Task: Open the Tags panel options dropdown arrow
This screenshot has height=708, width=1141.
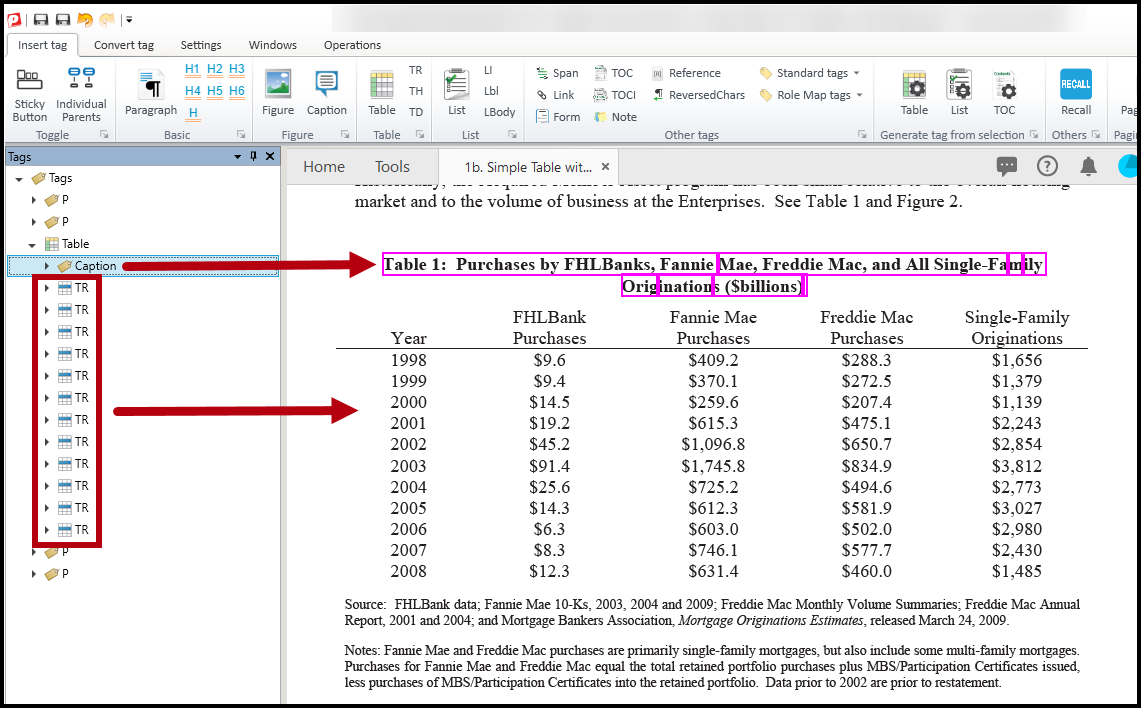Action: tap(237, 156)
